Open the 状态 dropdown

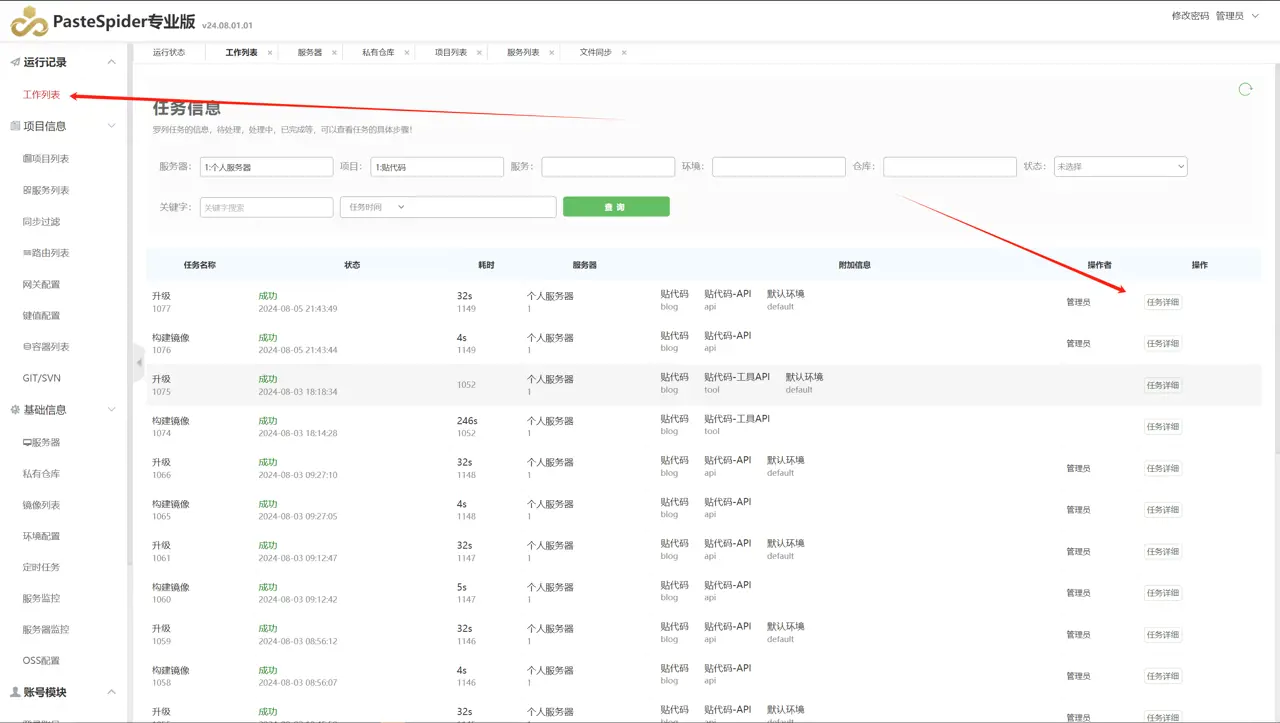(x=1120, y=167)
